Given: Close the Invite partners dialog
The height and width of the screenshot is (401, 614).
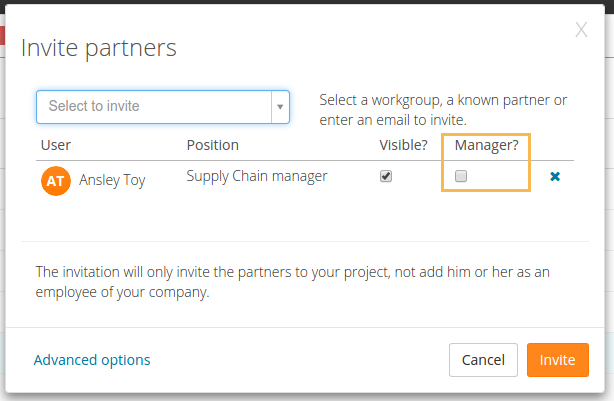Looking at the screenshot, I should click(x=581, y=30).
